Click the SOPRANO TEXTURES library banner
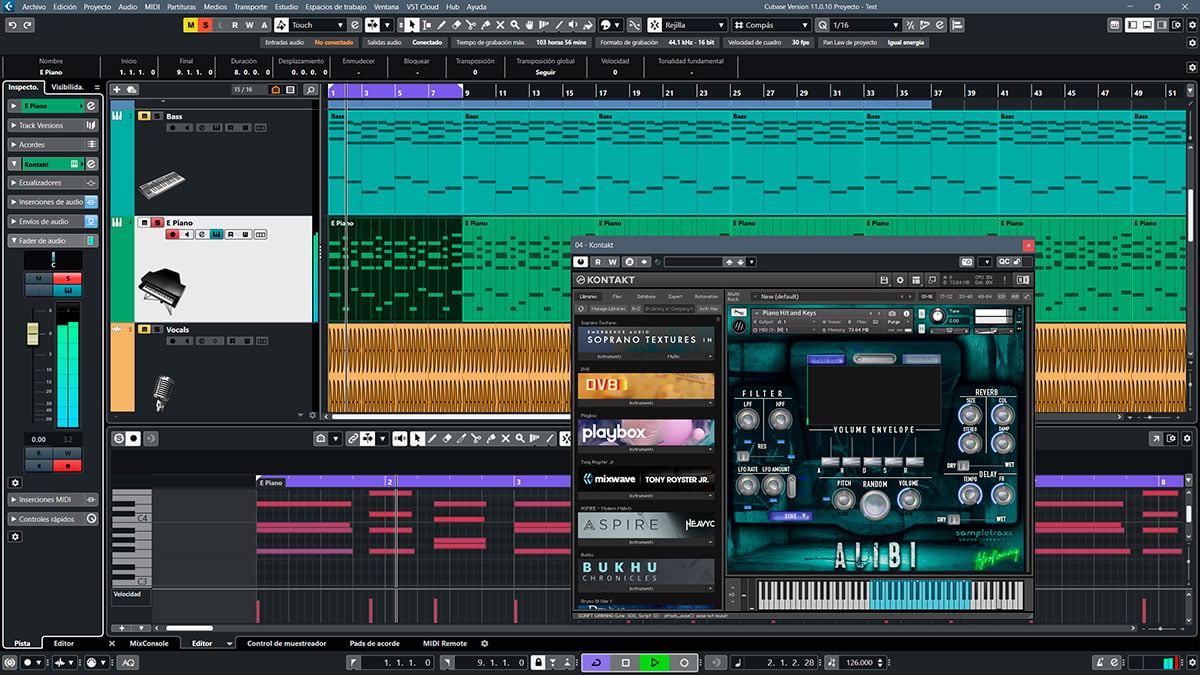 (x=646, y=340)
